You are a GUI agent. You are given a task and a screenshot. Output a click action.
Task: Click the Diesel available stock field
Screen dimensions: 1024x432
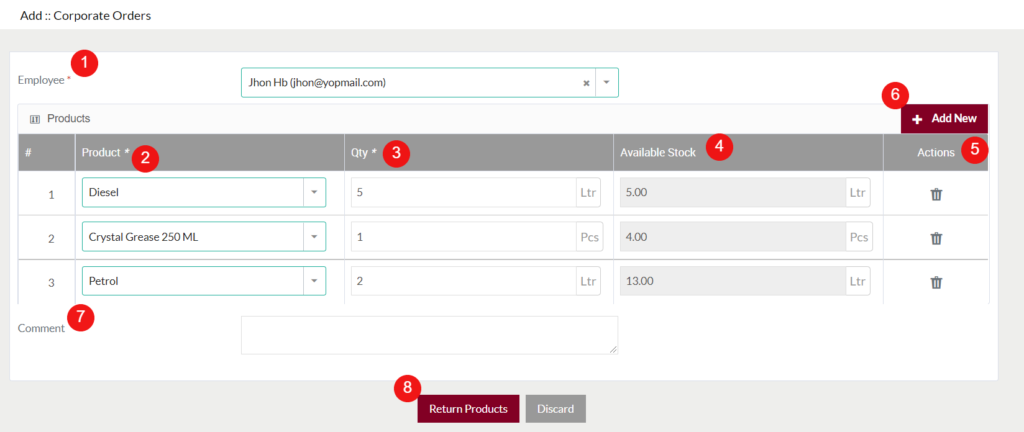pyautogui.click(x=732, y=192)
